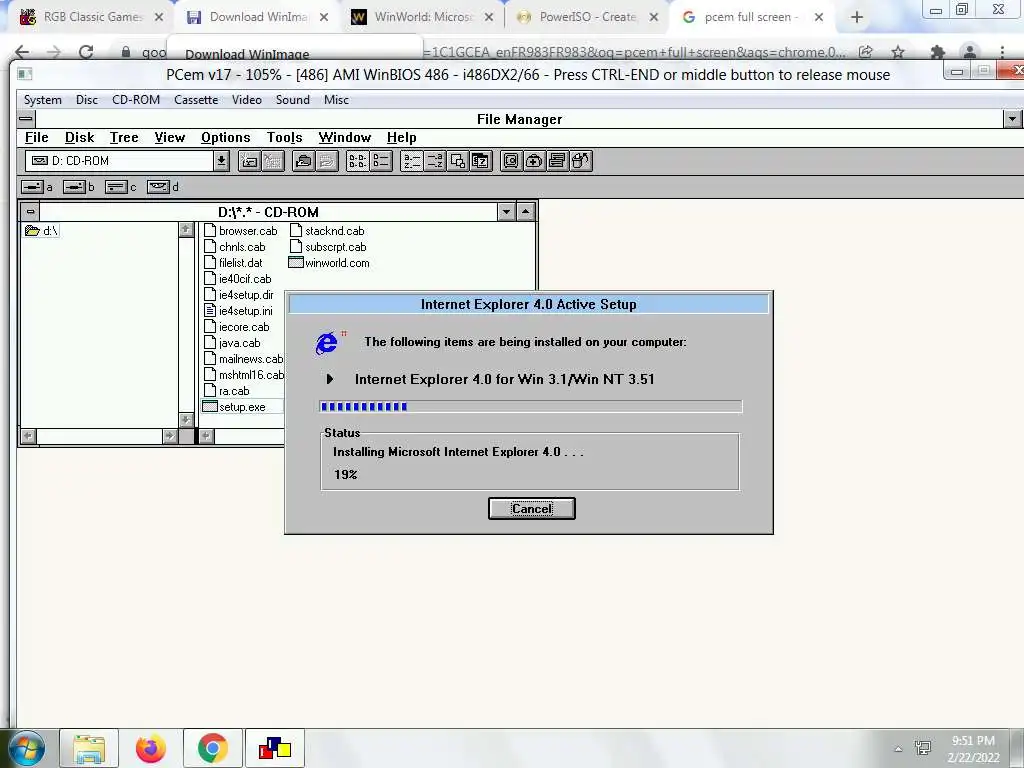Select the d:\ folder in tree

42,231
